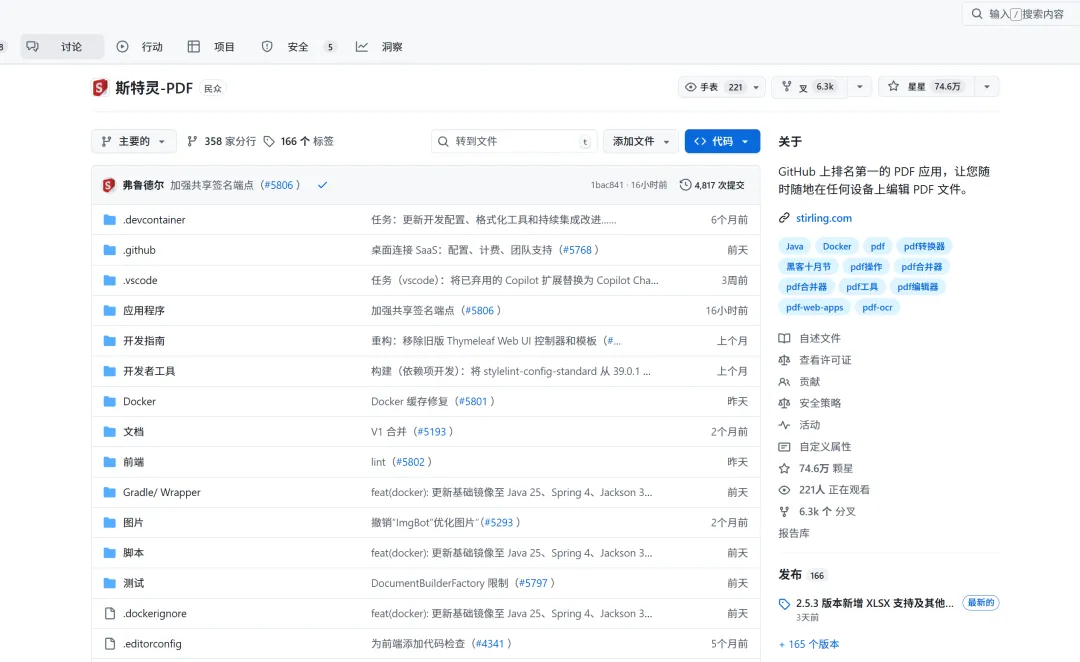View the 166 个标签 tags link
1080x662 pixels.
click(x=299, y=141)
